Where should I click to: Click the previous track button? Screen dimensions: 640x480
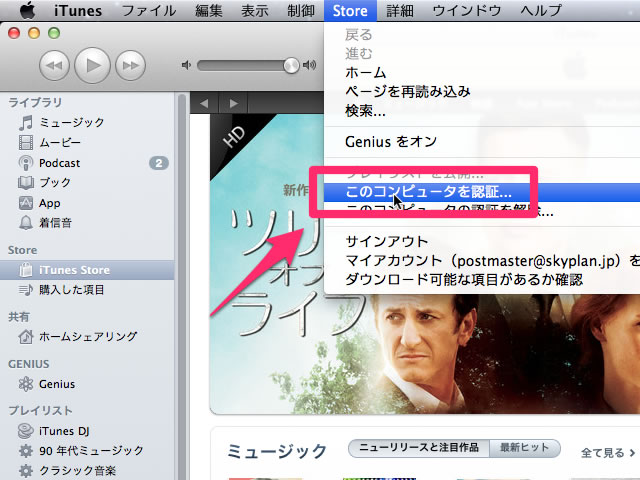pyautogui.click(x=54, y=65)
